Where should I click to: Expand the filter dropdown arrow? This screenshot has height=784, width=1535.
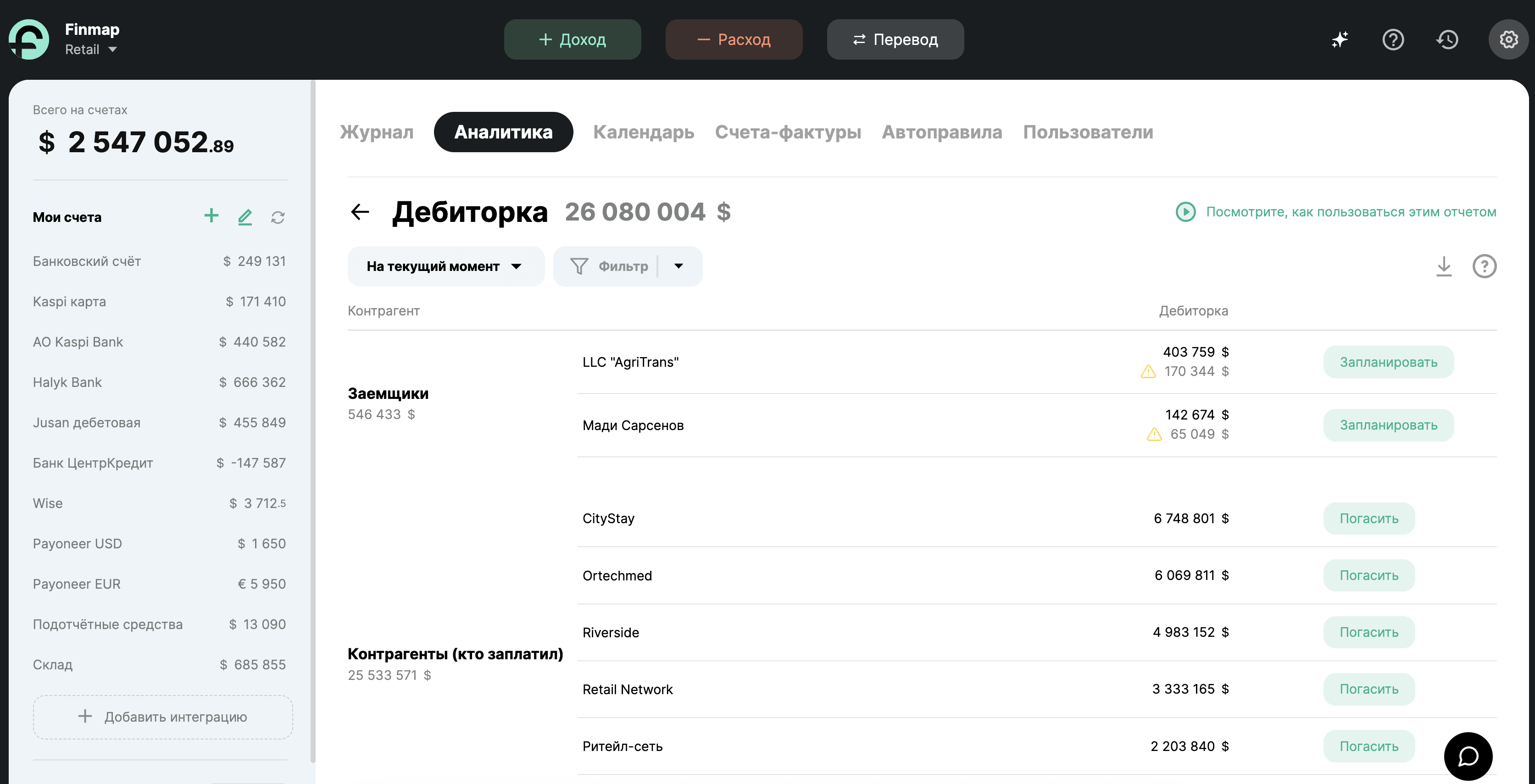pyautogui.click(x=679, y=266)
